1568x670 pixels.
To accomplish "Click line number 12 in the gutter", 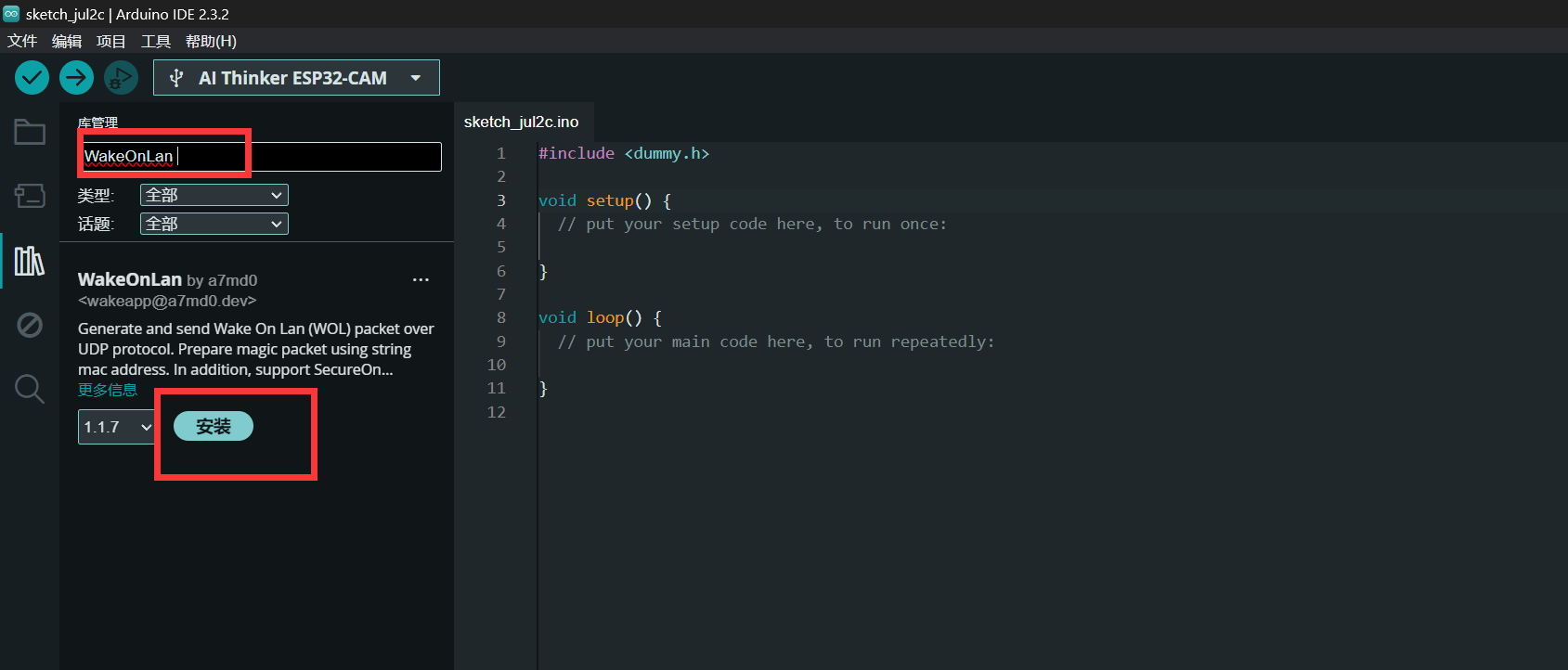I will tap(497, 412).
